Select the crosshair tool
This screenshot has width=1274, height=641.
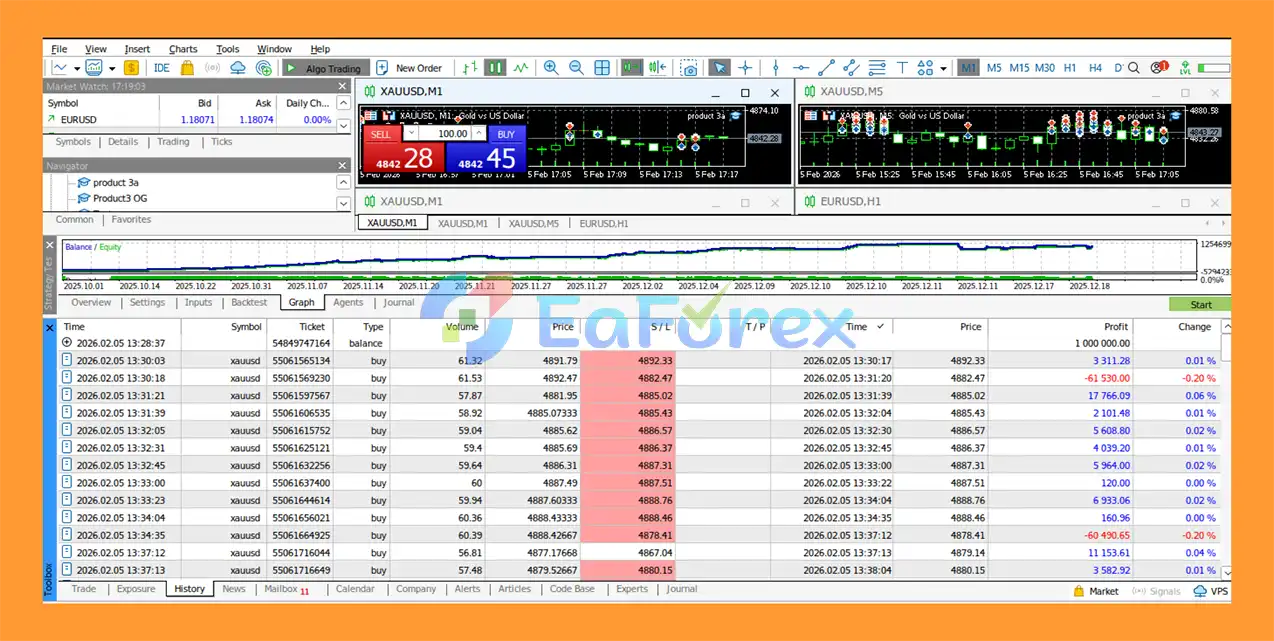tap(745, 68)
